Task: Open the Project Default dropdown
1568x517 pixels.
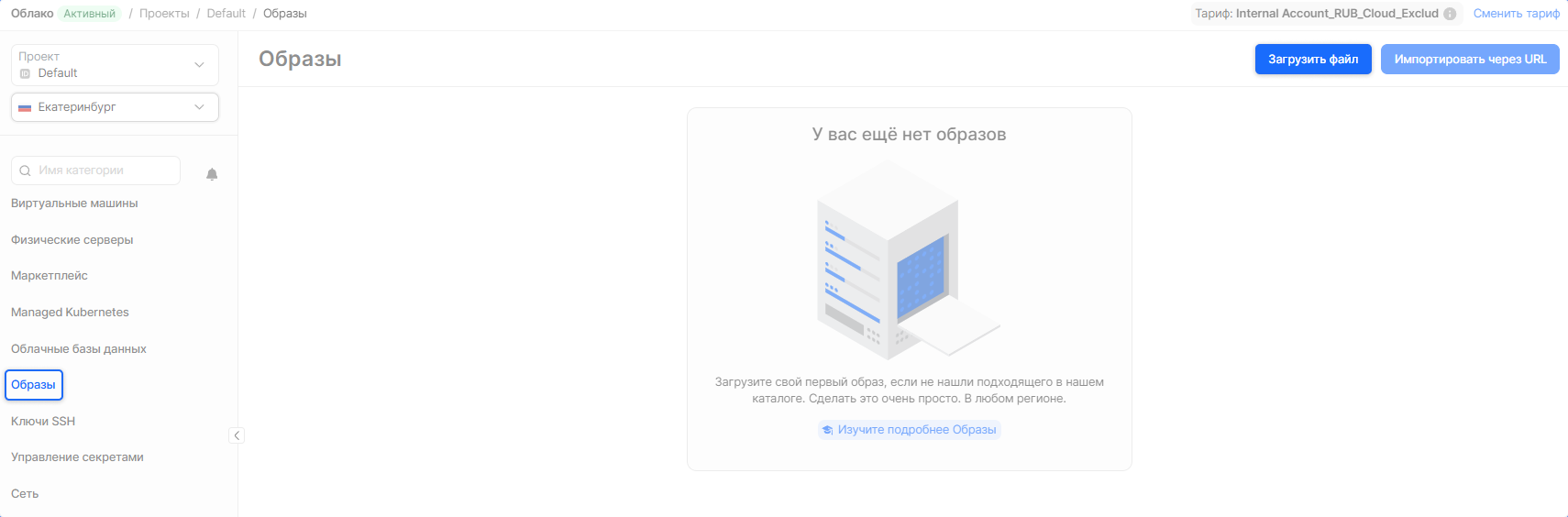Action: coord(115,65)
